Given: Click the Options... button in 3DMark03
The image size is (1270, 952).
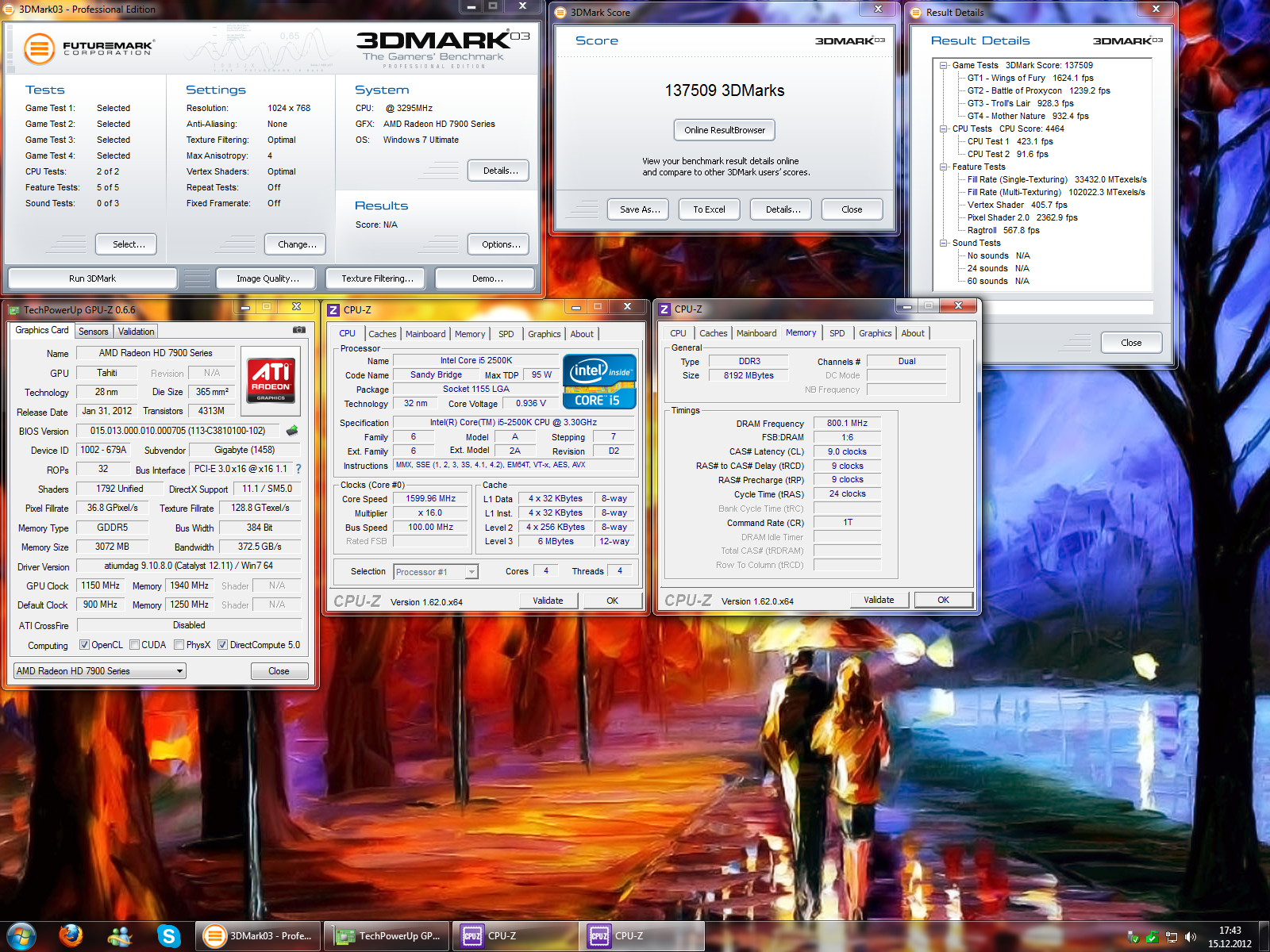Looking at the screenshot, I should pos(500,244).
